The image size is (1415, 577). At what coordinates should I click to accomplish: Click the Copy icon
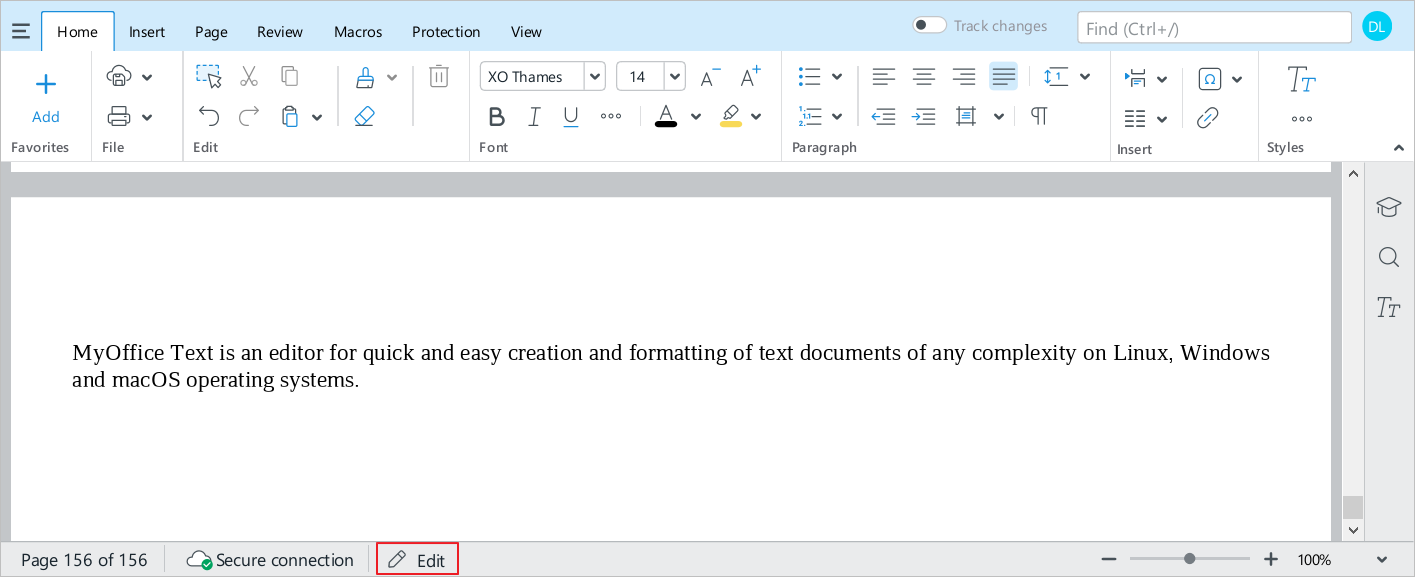pyautogui.click(x=290, y=76)
